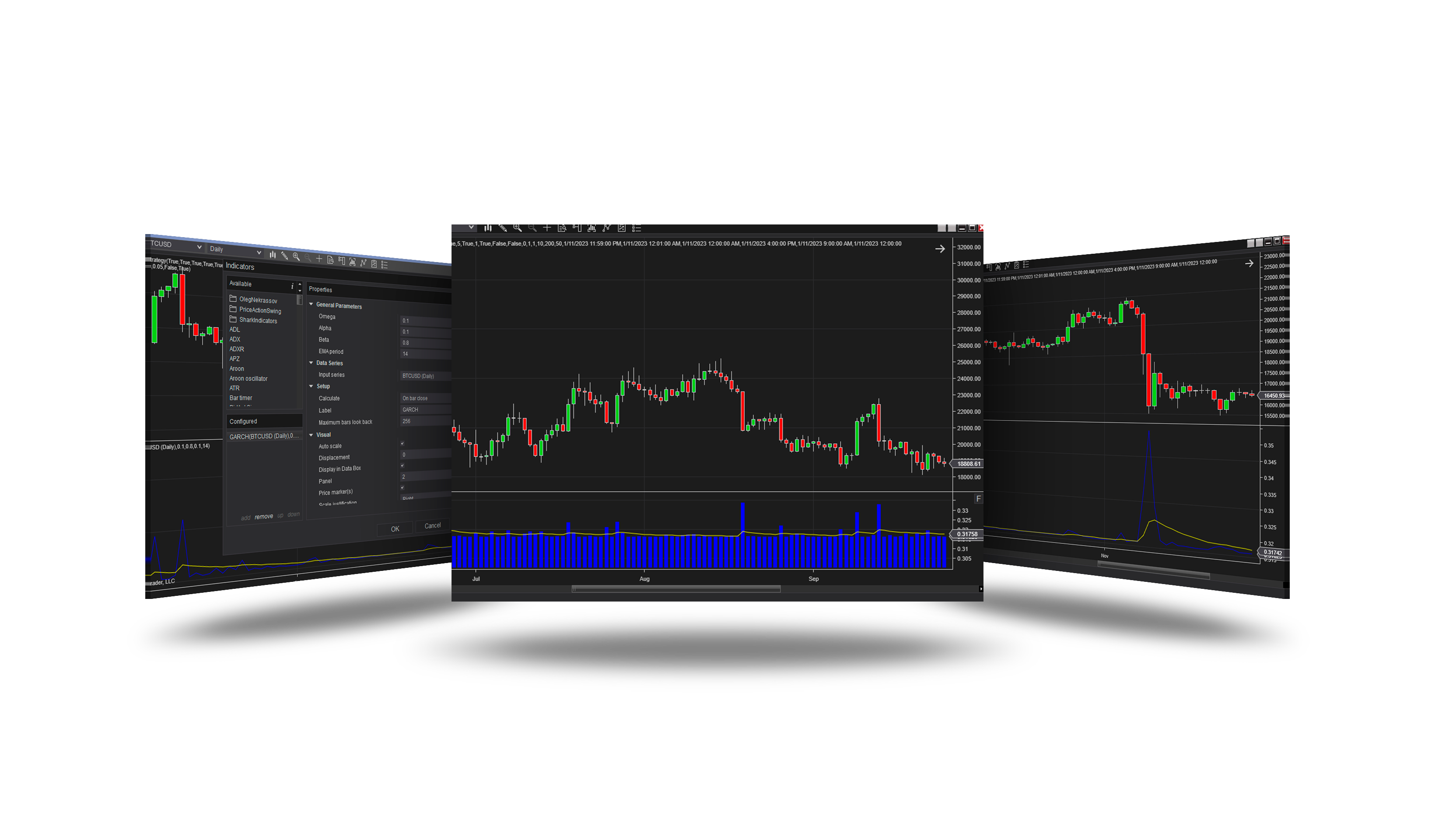
Task: Open the Data Box icon in center toolbar
Action: [562, 228]
